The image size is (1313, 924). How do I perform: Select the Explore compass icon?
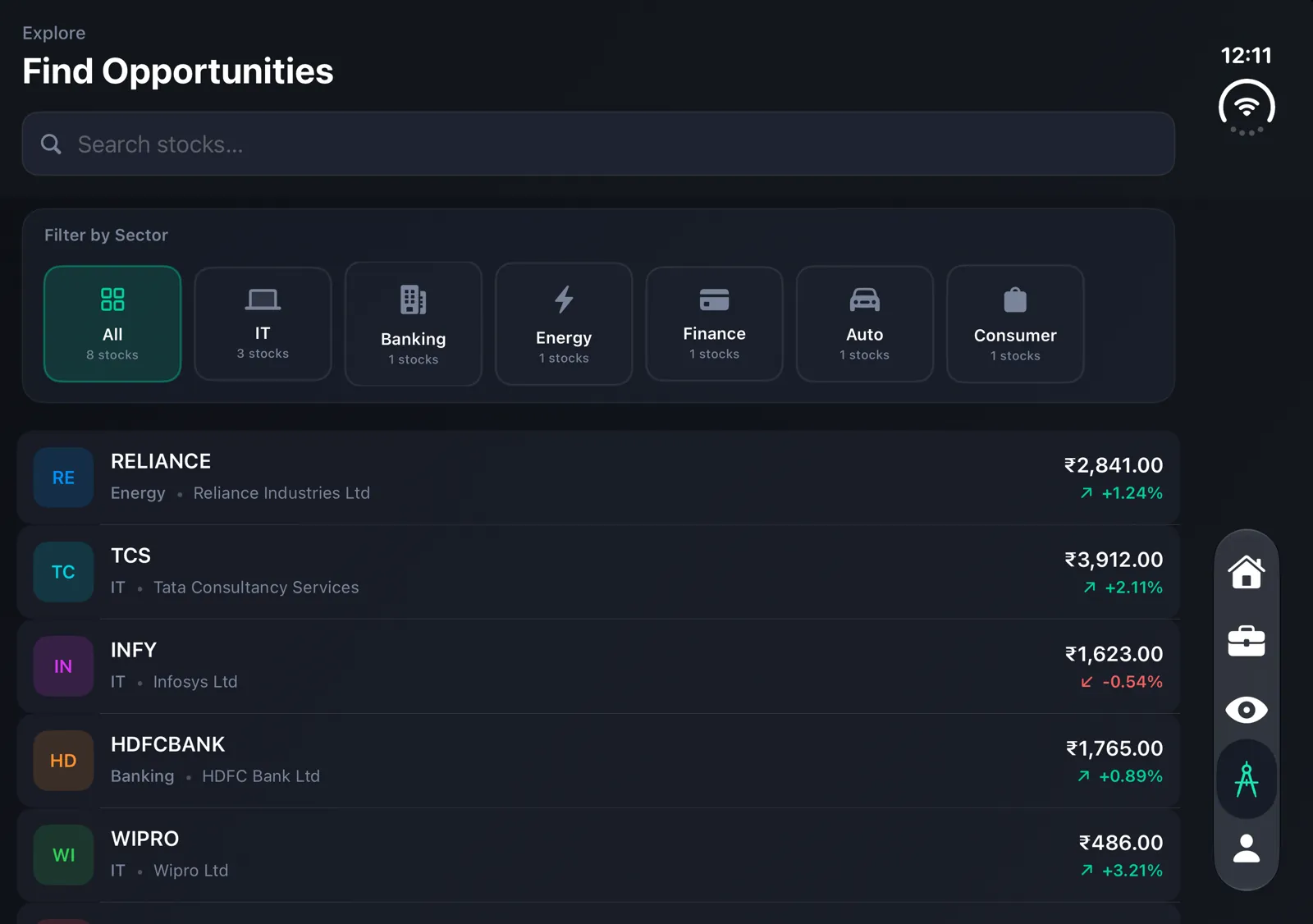(x=1246, y=779)
